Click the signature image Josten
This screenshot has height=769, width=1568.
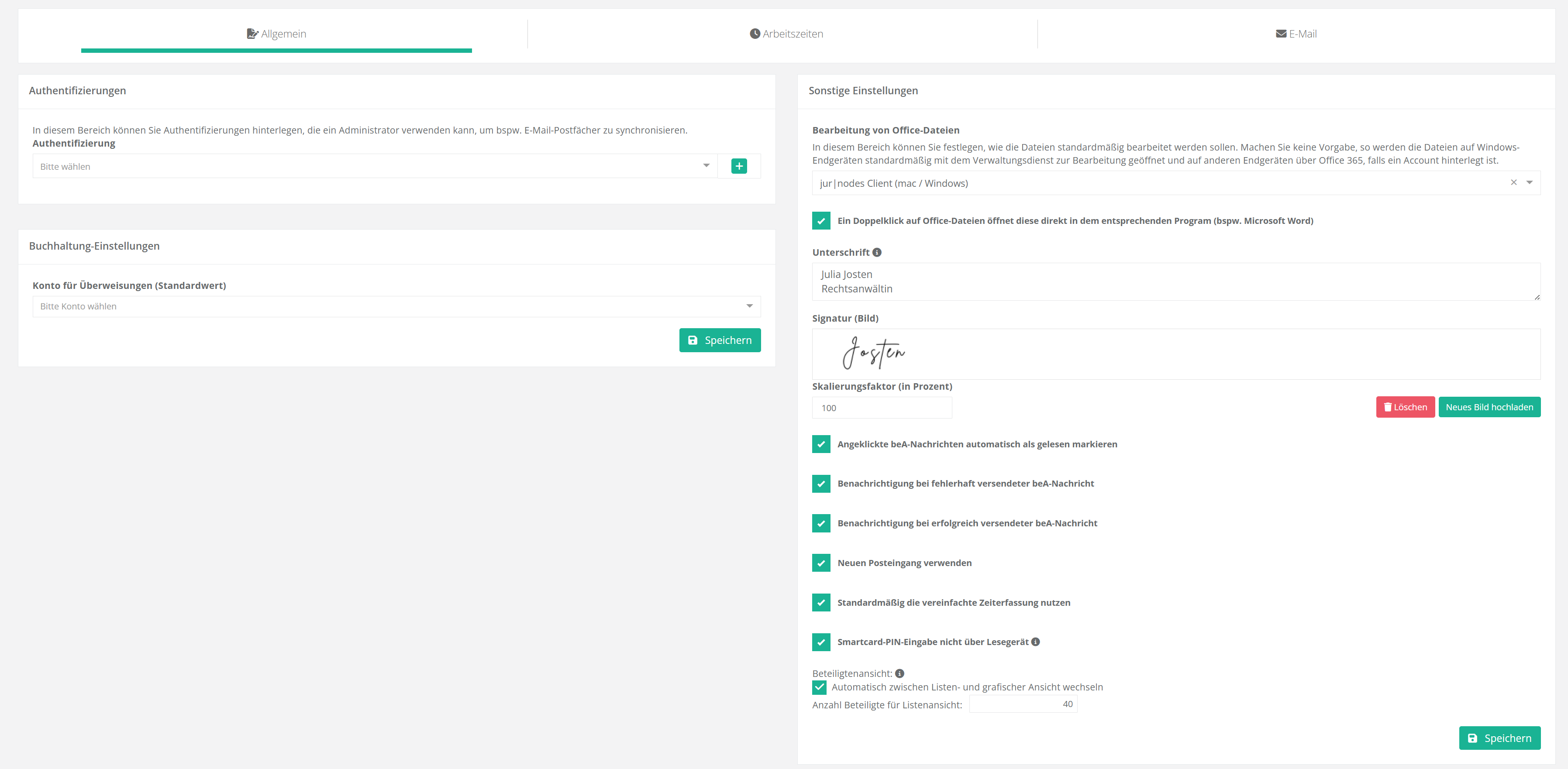point(873,354)
